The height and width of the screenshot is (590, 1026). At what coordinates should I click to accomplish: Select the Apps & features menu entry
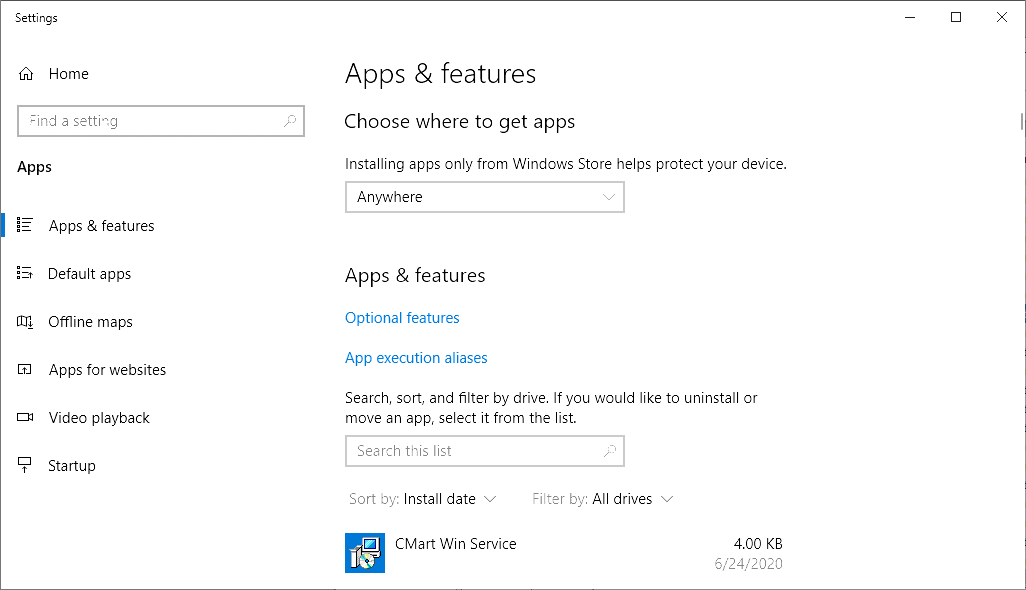[100, 225]
